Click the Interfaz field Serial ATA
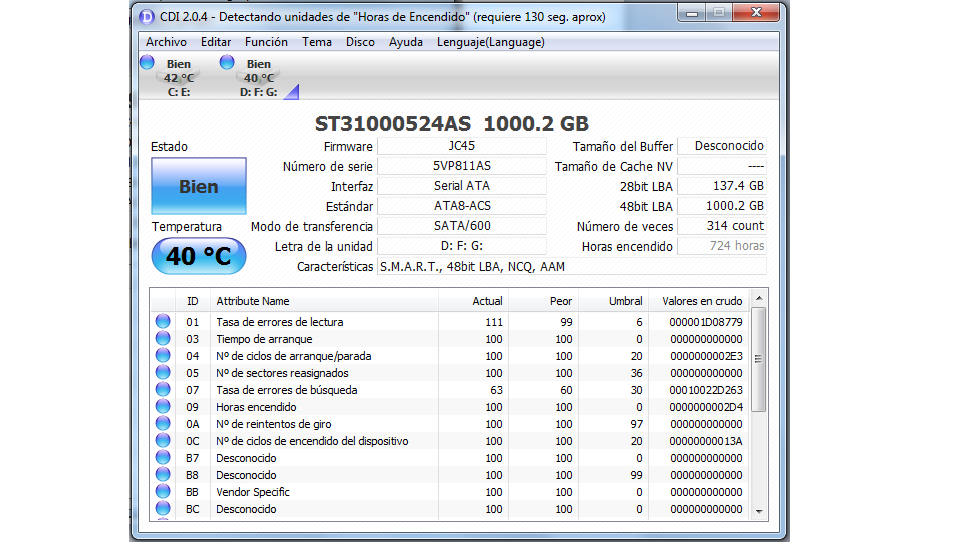Image resolution: width=960 pixels, height=544 pixels. click(462, 186)
